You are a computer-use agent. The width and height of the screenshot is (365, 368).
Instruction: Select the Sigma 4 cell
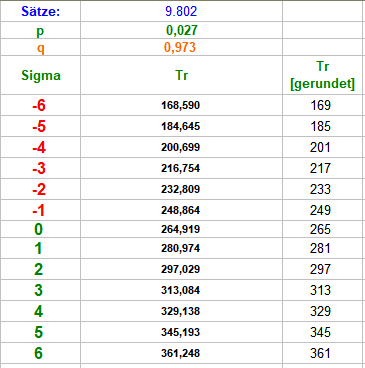tap(40, 311)
